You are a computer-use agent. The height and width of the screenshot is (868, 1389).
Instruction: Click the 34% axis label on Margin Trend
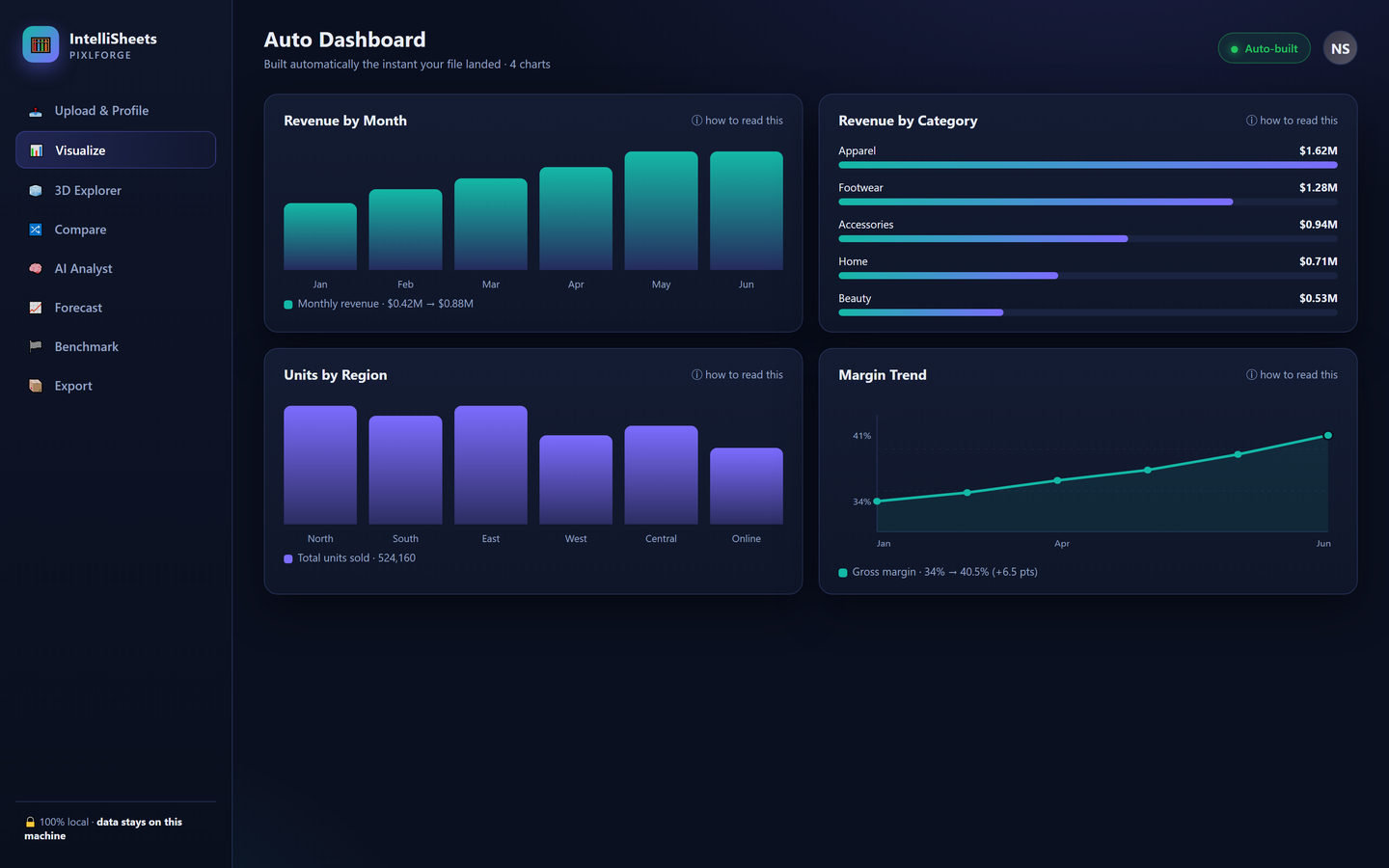coord(861,502)
